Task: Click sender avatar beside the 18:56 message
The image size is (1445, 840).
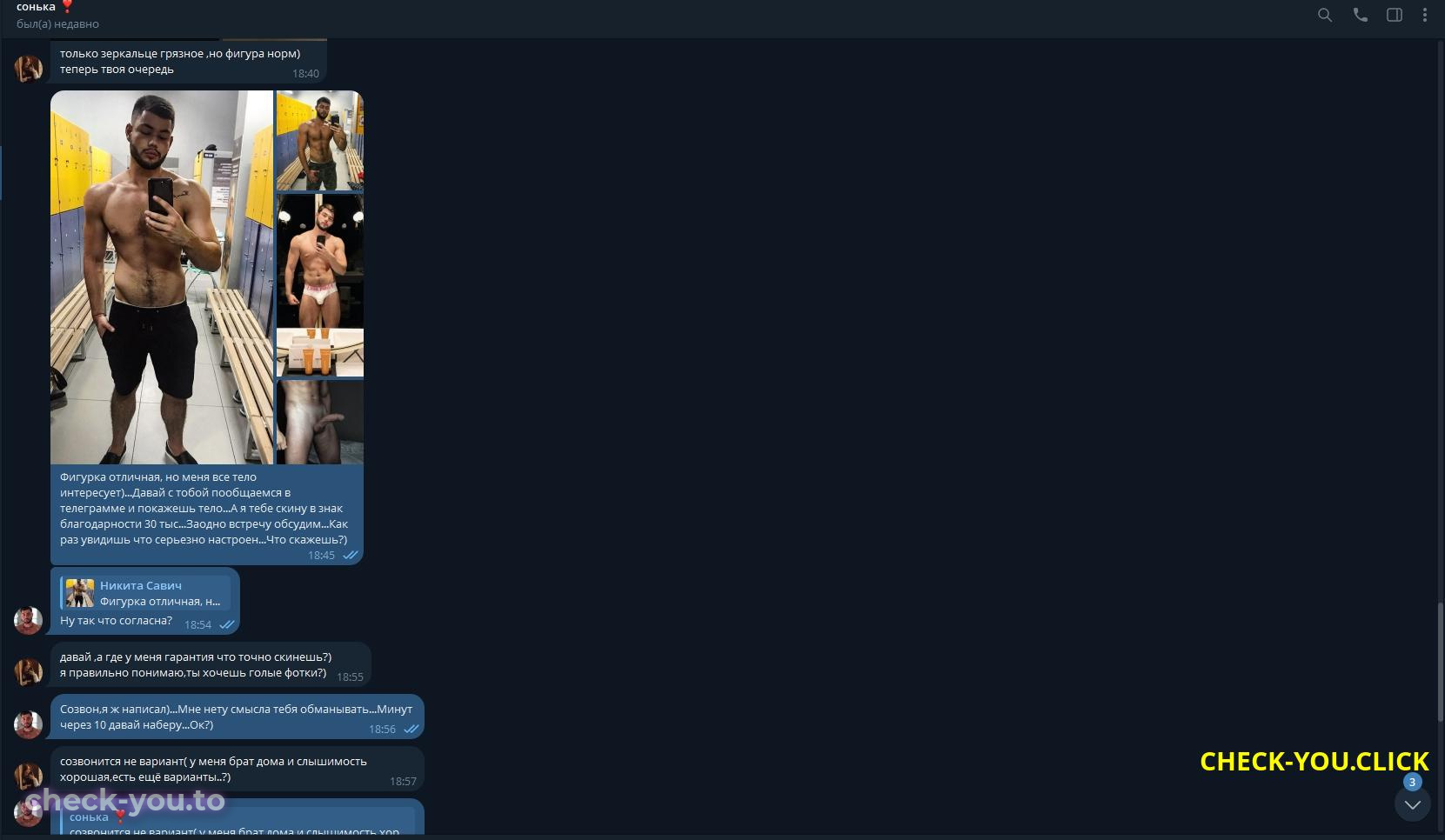Action: pos(28,723)
